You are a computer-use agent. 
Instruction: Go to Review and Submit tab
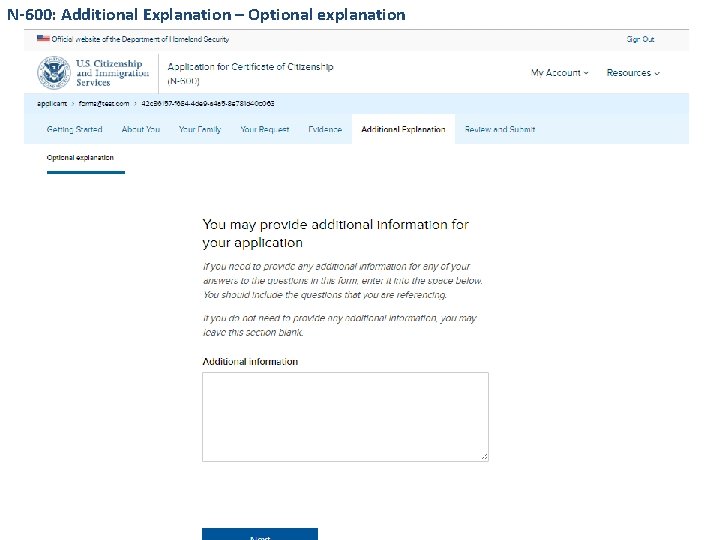500,129
